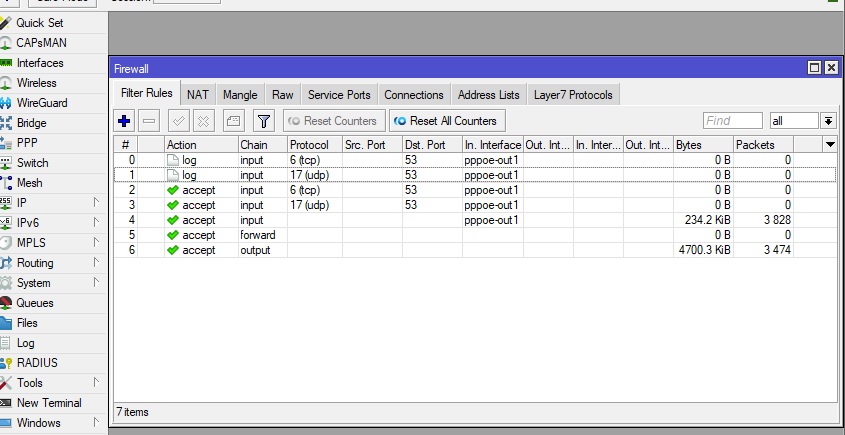
Task: Sort by the Action column header
Action: 202,144
